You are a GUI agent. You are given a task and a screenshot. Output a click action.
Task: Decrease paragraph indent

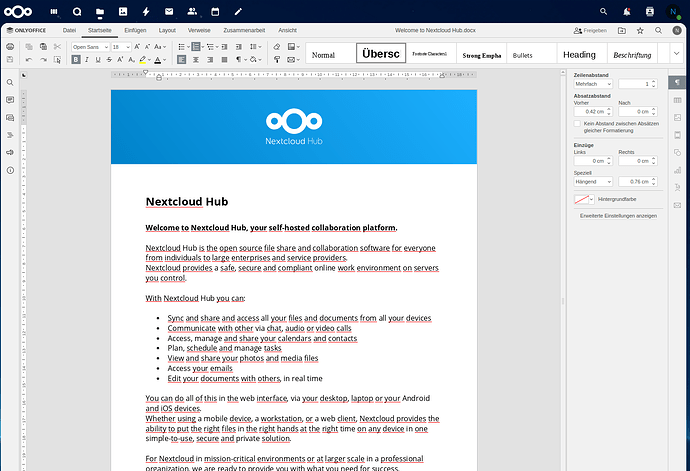(x=224, y=47)
